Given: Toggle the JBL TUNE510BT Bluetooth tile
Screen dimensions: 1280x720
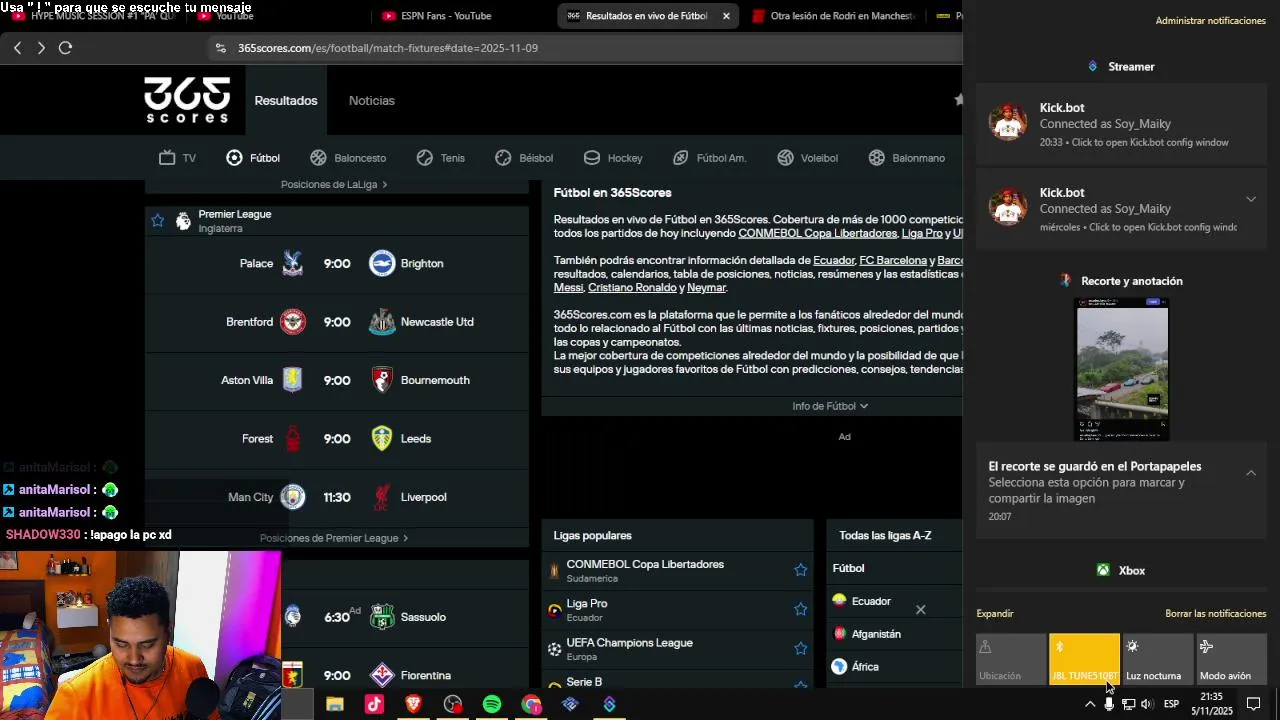Looking at the screenshot, I should click(1085, 659).
